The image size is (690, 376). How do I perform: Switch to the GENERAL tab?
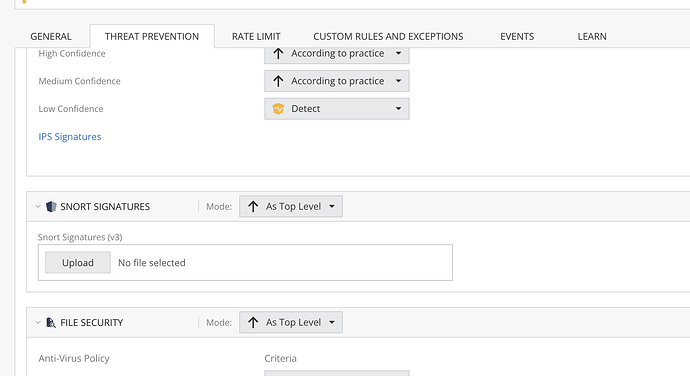tap(51, 37)
